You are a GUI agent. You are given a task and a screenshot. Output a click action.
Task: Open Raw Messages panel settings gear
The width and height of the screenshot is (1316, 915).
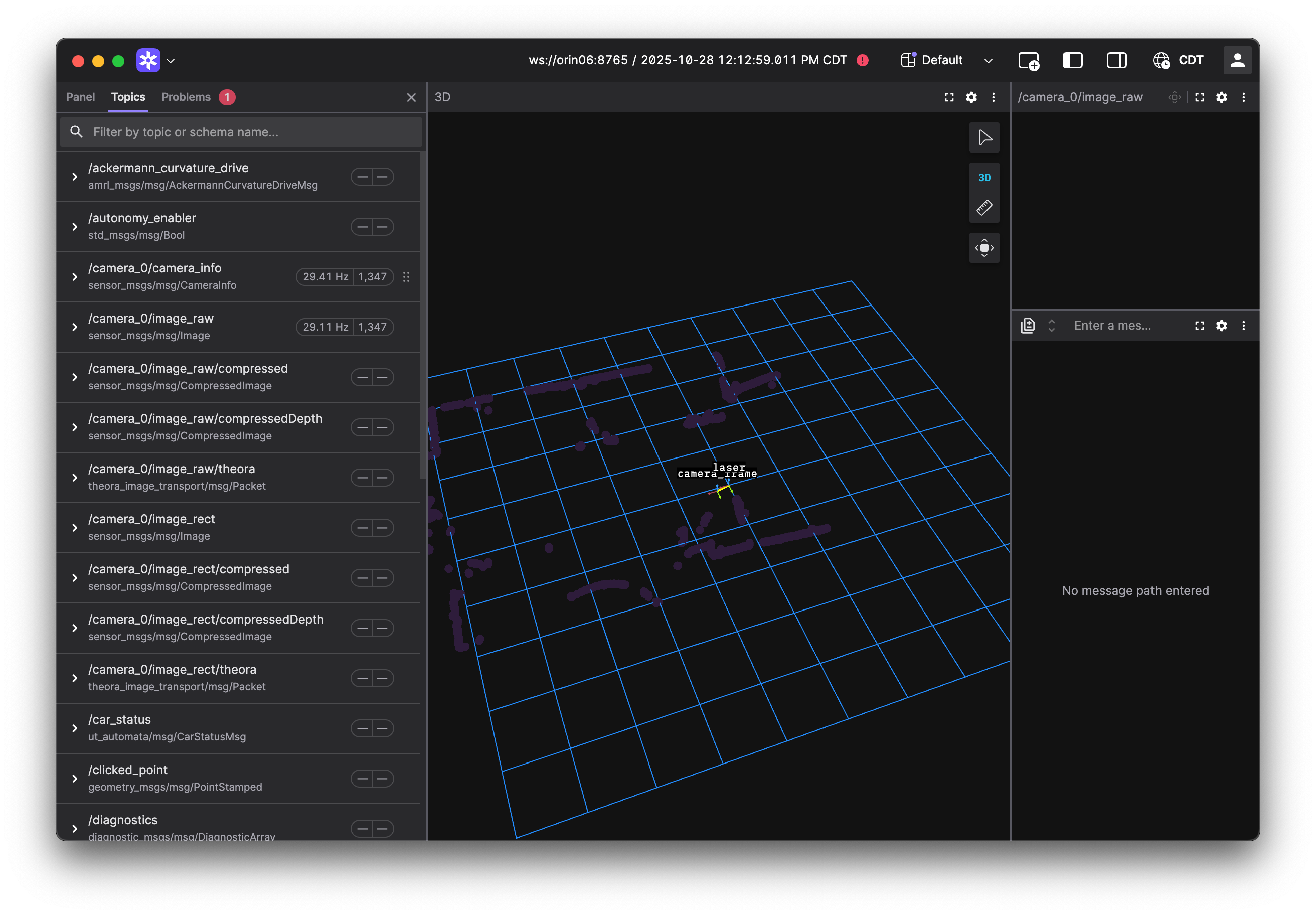(x=1221, y=326)
